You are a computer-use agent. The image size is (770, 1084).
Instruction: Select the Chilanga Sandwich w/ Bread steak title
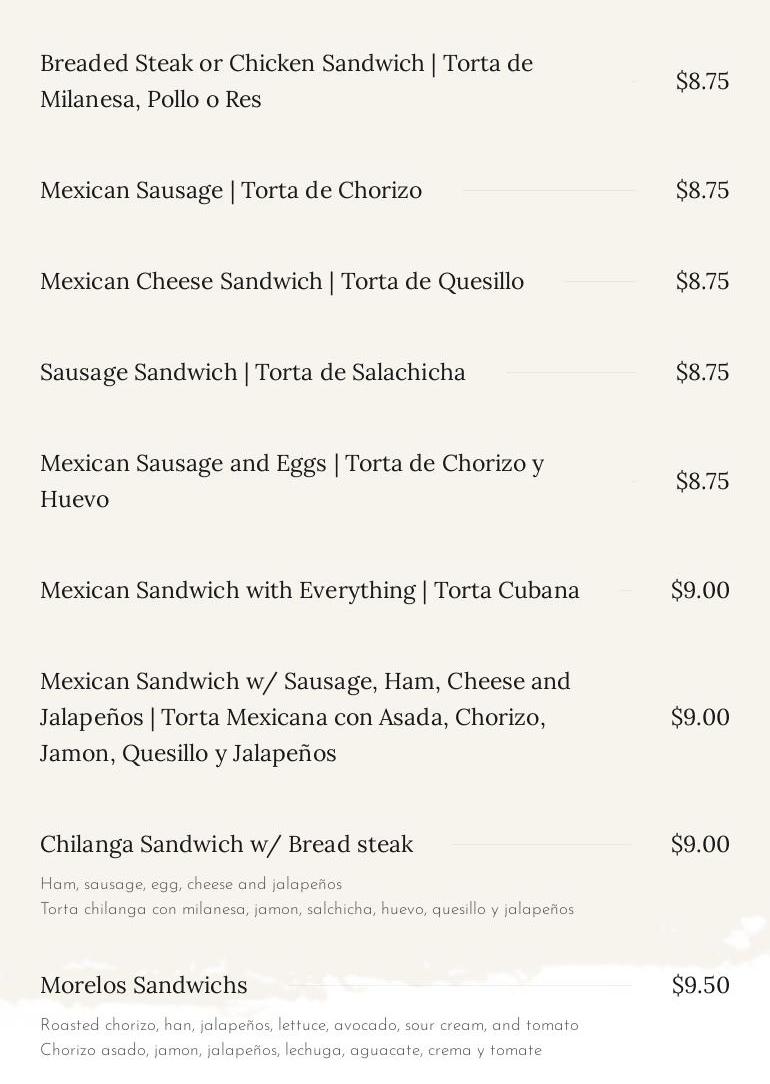click(x=227, y=844)
